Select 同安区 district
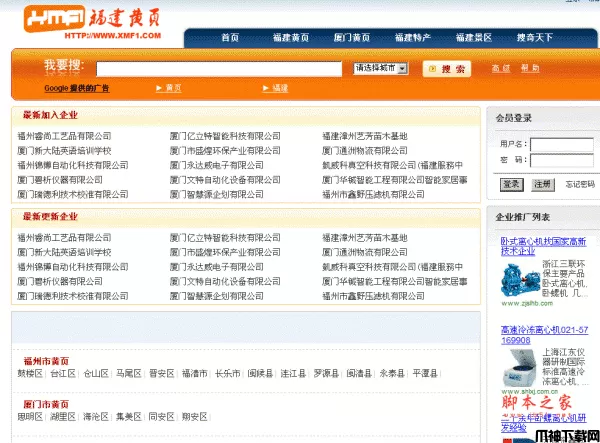 point(162,417)
